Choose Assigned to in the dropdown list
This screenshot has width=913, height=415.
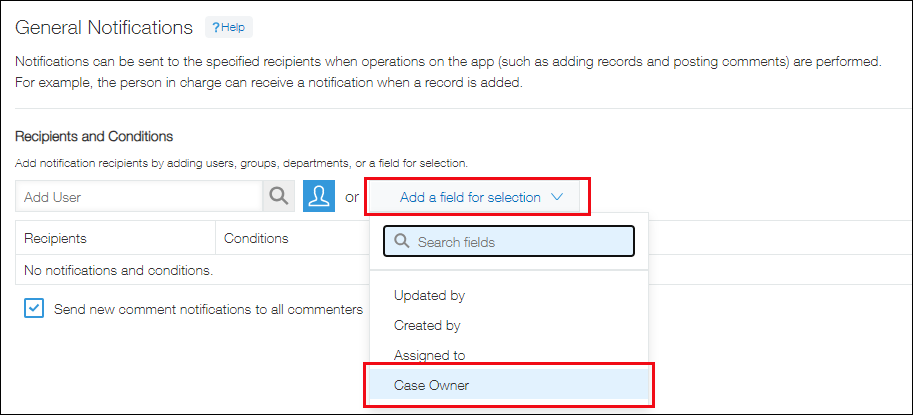[x=429, y=355]
